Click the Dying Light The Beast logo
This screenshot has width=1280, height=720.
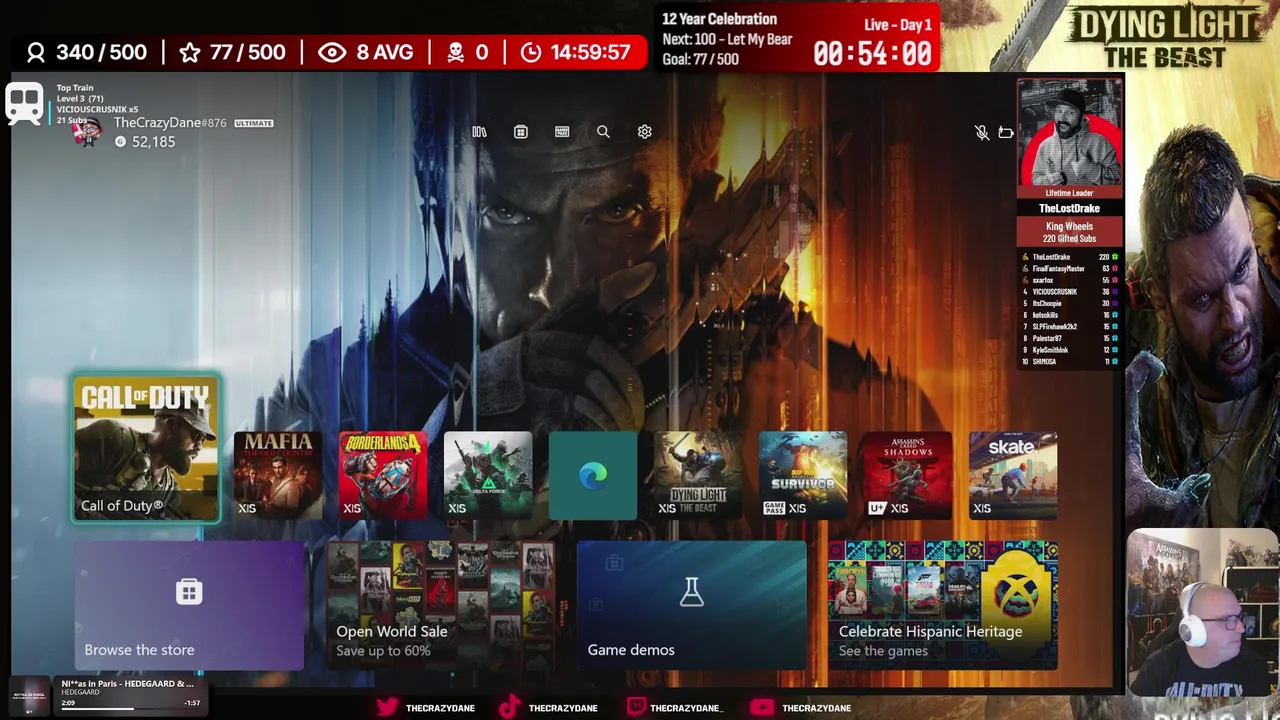[x=1164, y=37]
